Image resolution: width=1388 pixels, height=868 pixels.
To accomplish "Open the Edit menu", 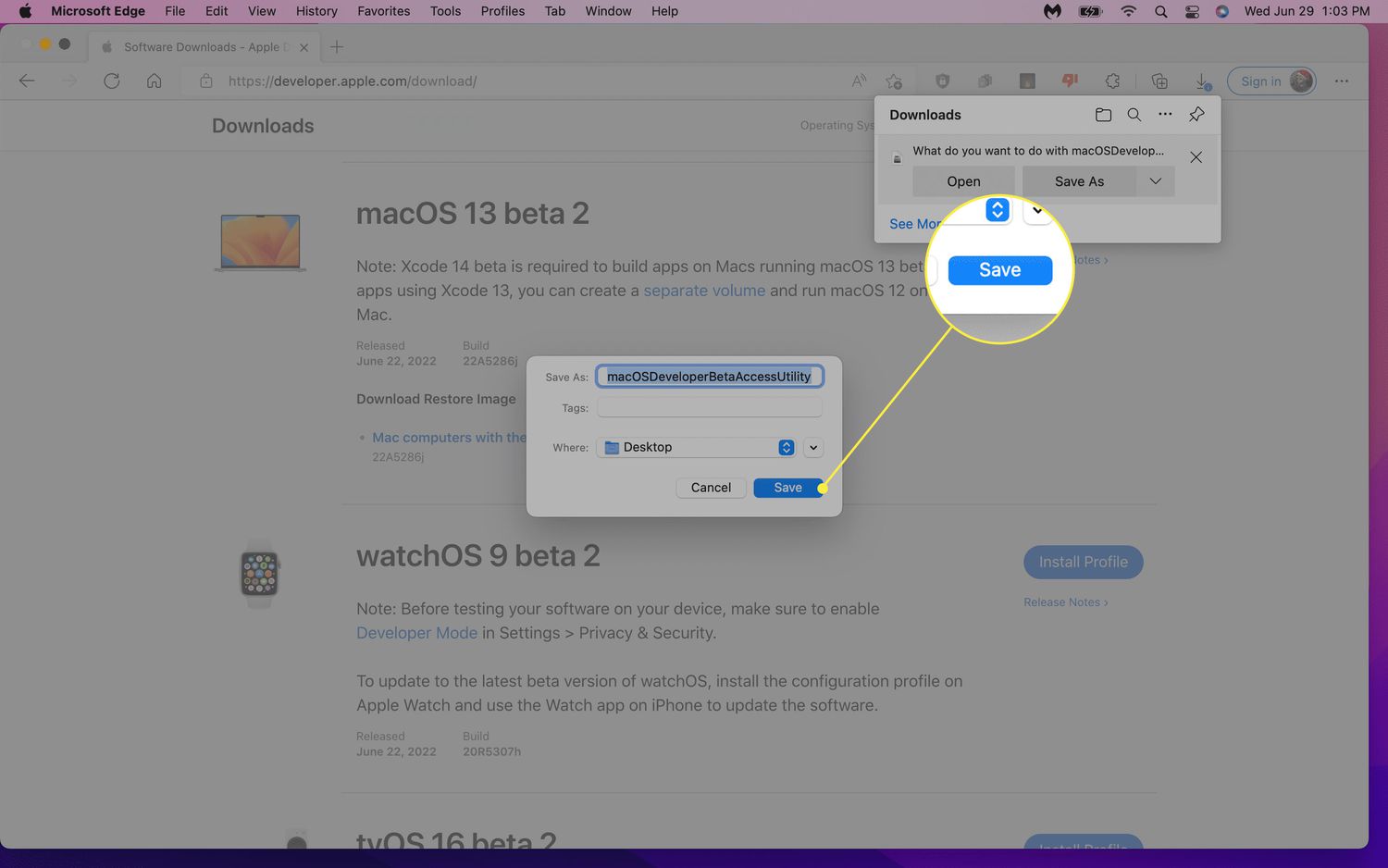I will 217,11.
